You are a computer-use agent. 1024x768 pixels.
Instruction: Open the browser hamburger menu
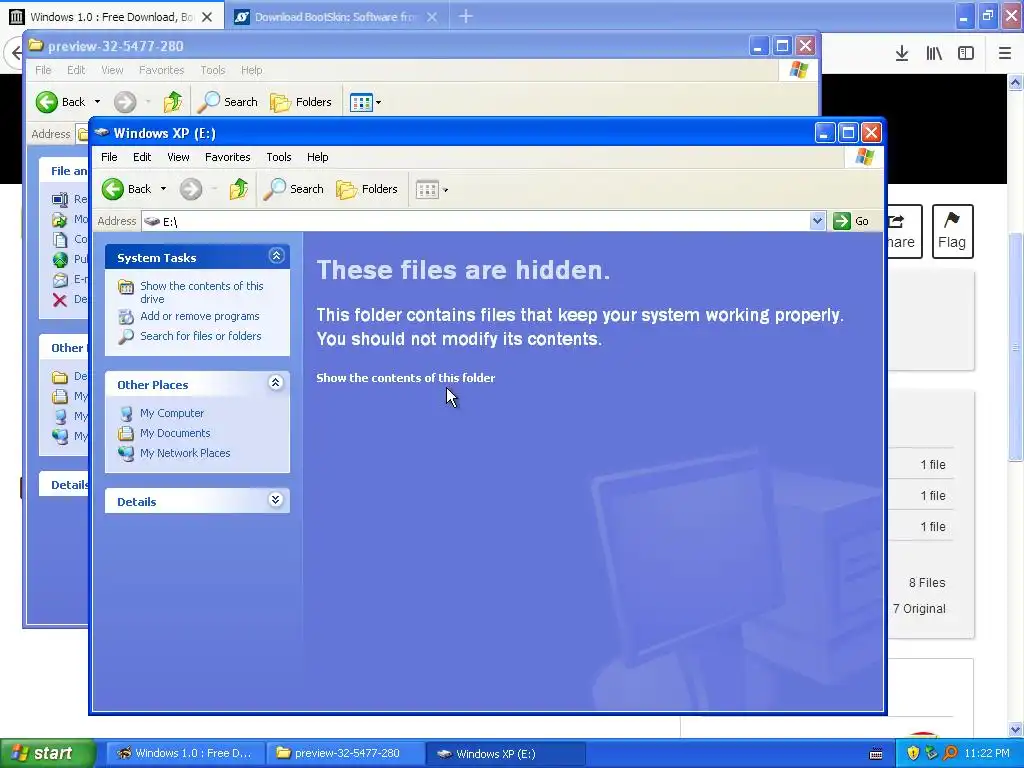pyautogui.click(x=1004, y=53)
